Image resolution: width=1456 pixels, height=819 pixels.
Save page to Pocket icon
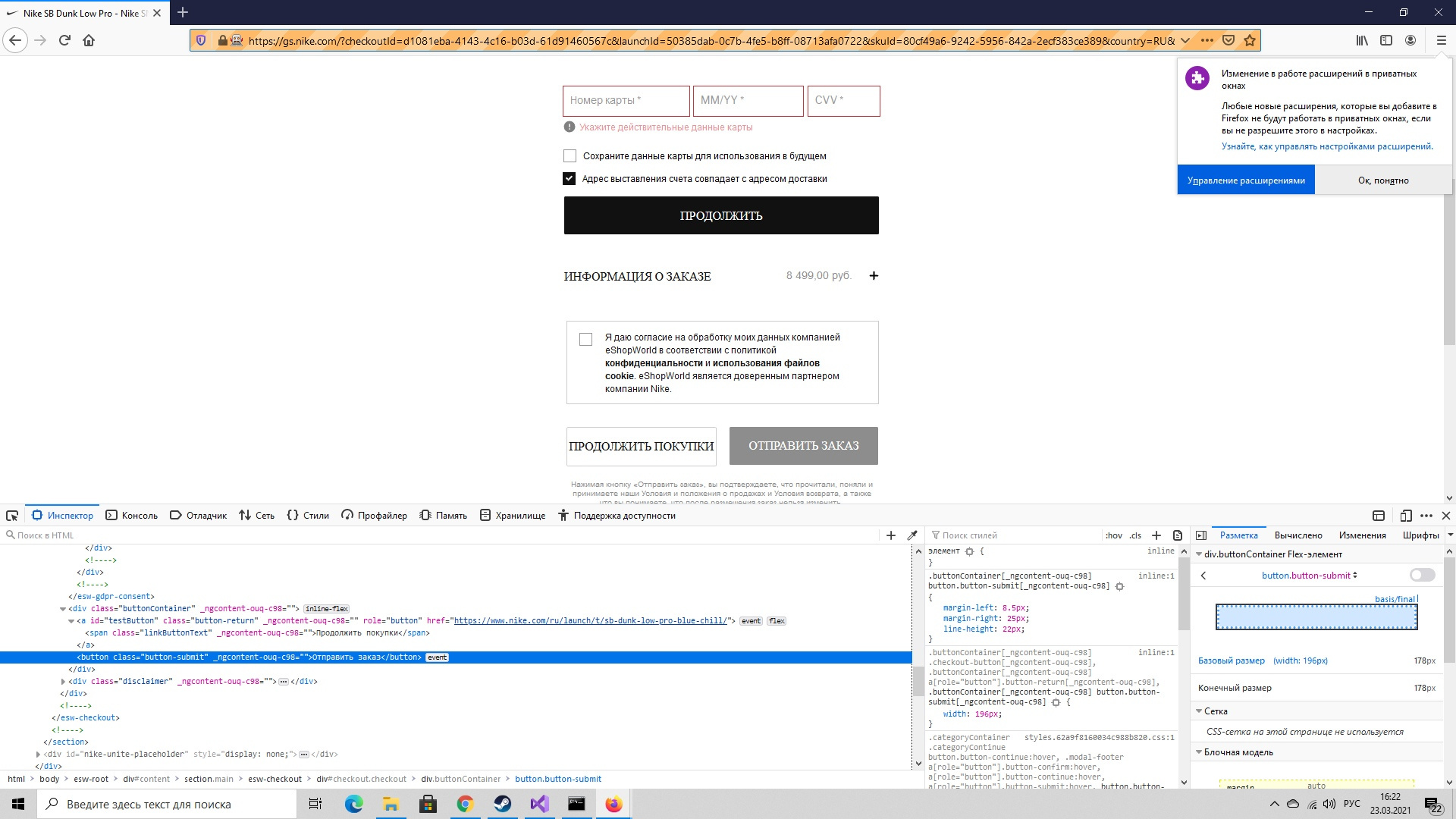(1228, 40)
